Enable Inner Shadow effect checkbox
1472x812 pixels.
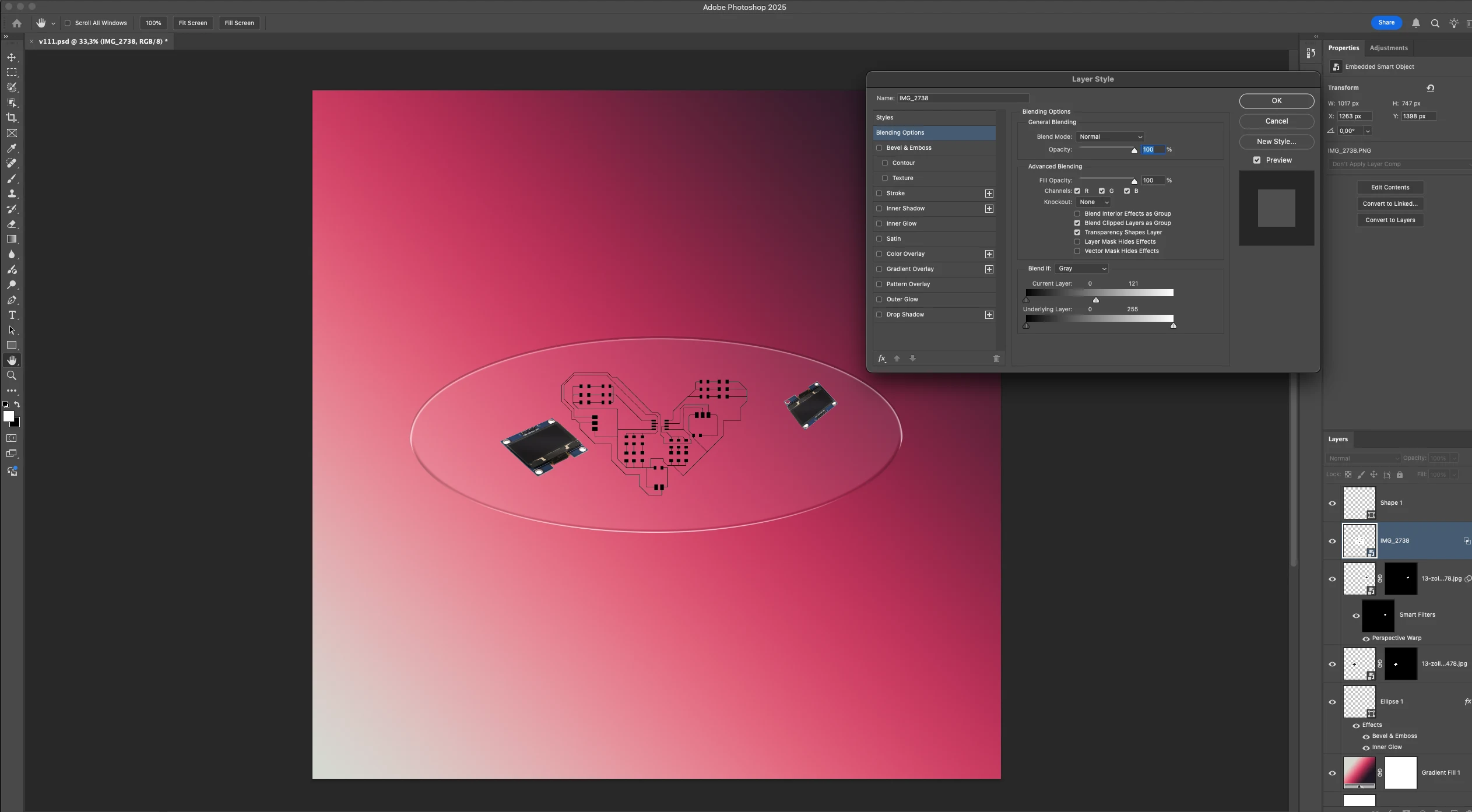[x=879, y=209]
